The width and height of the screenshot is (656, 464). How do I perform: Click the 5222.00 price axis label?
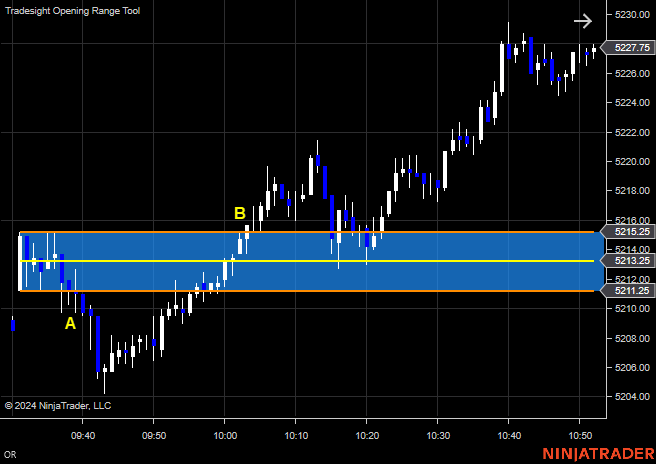(632, 133)
